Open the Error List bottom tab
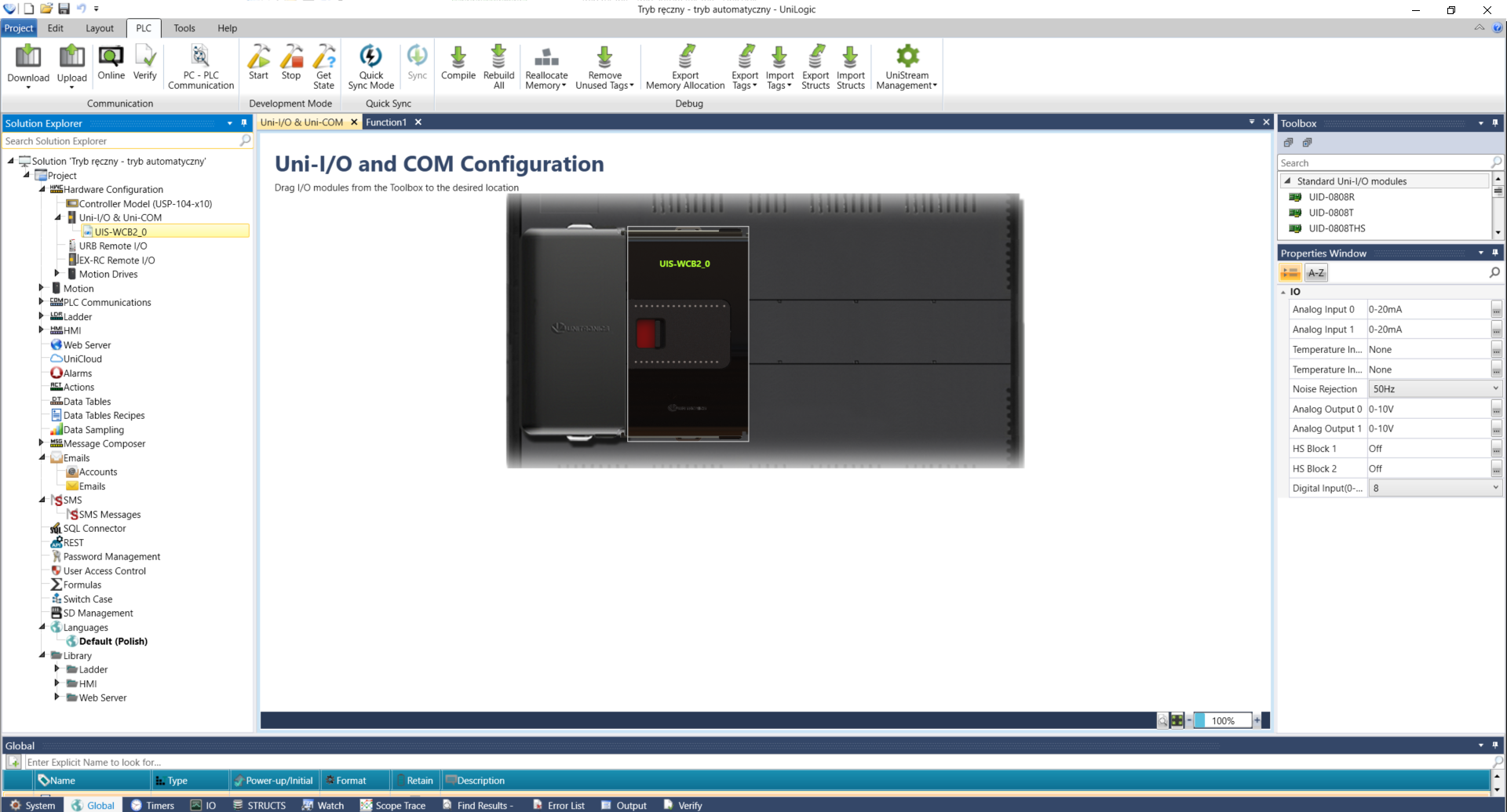This screenshot has height=812, width=1507. tap(558, 805)
